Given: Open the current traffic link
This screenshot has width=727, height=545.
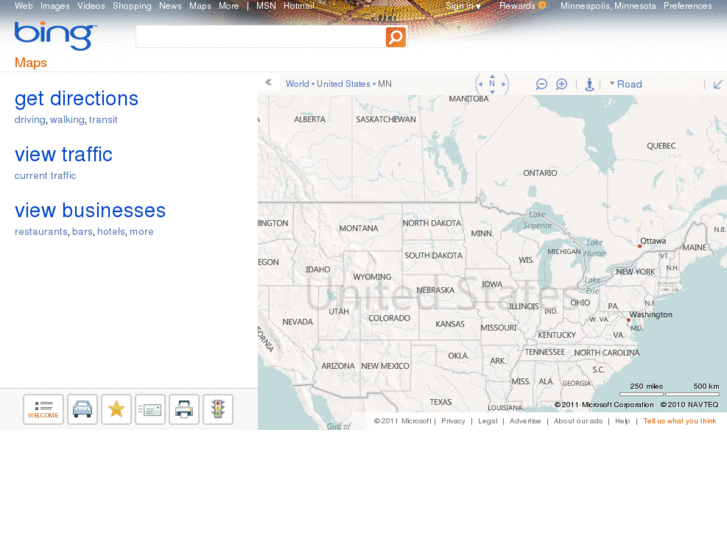Looking at the screenshot, I should tap(45, 176).
